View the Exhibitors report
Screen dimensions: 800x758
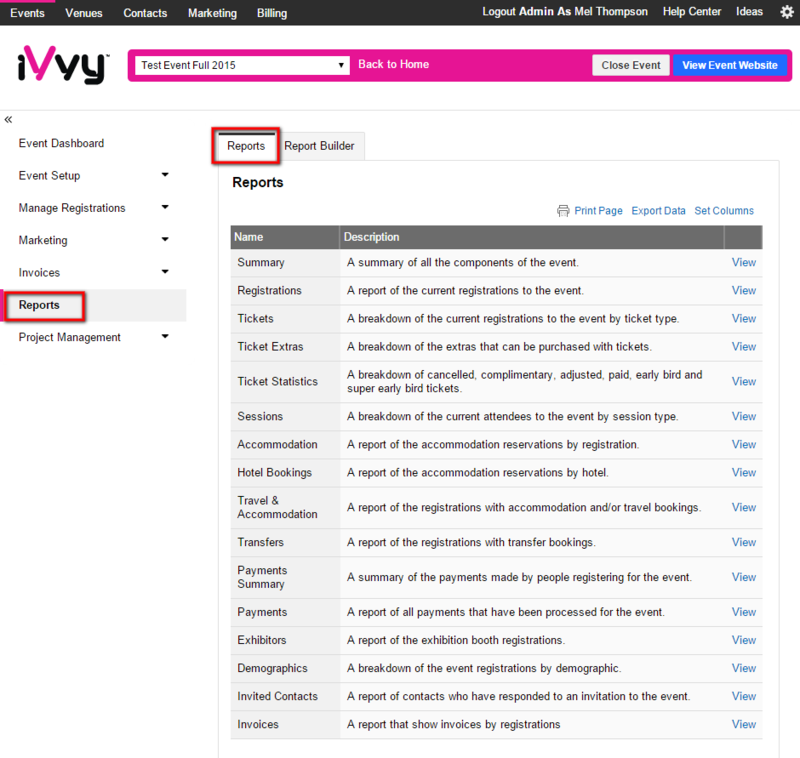[743, 640]
